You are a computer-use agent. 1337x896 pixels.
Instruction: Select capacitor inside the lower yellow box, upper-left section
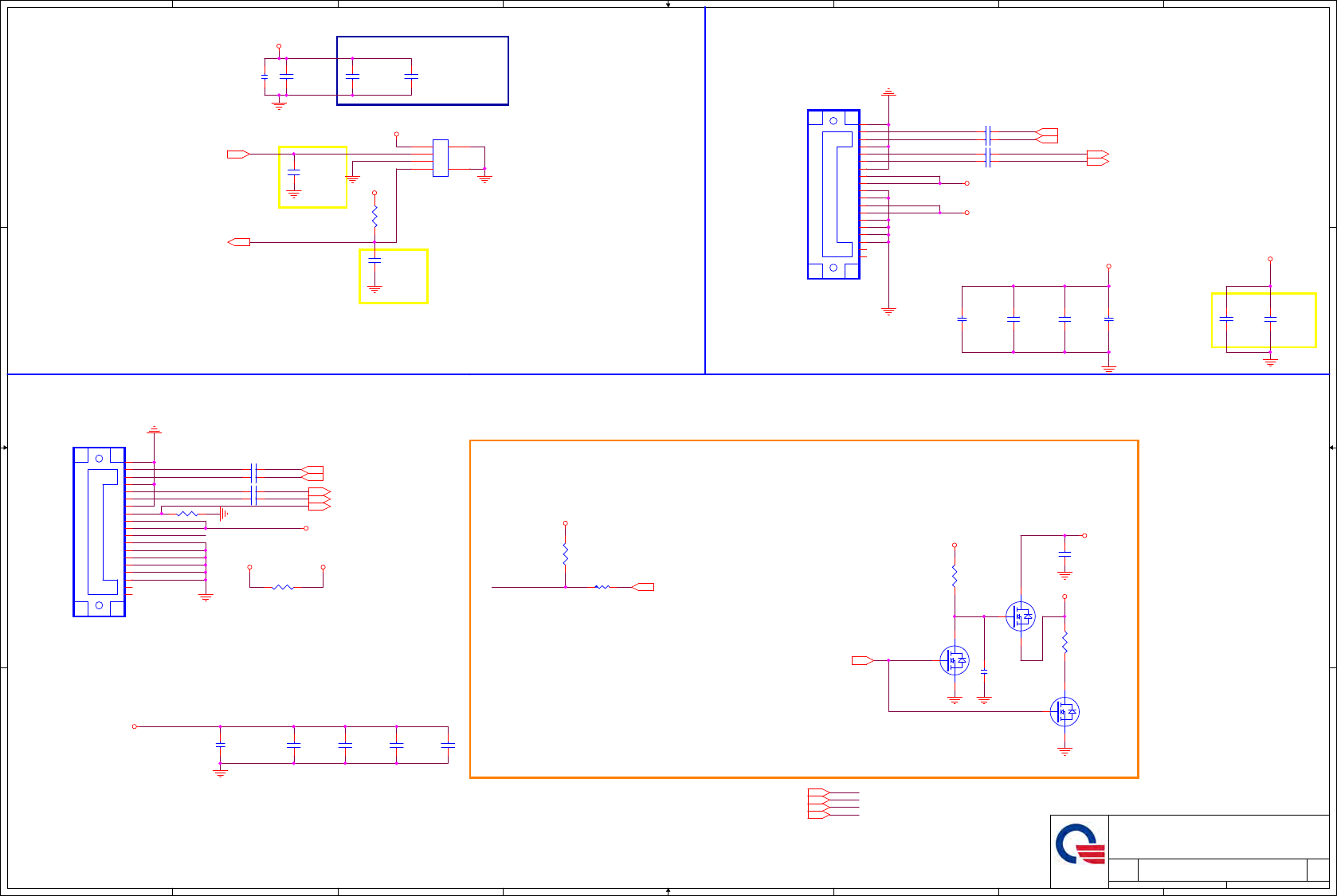[374, 260]
